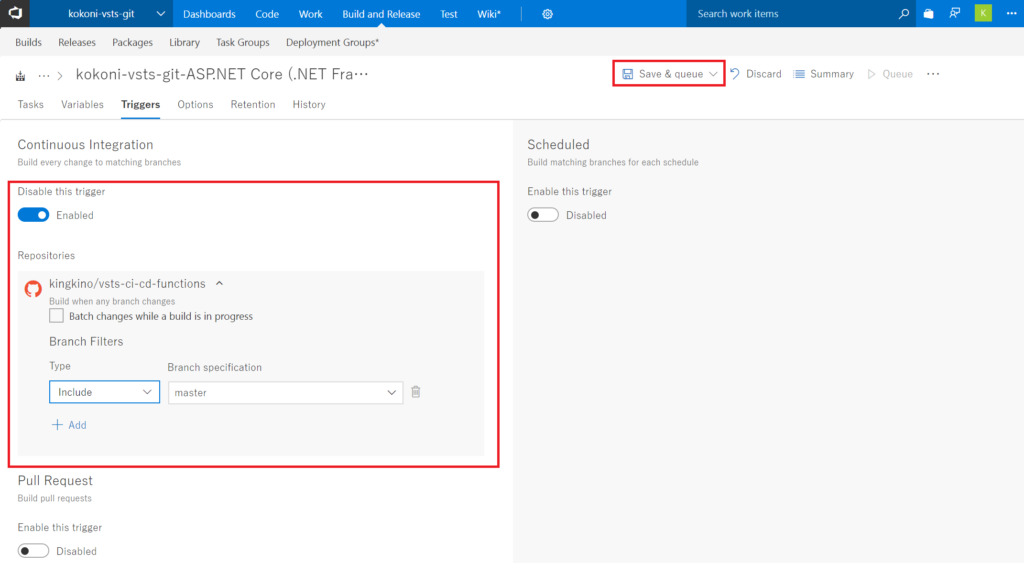The height and width of the screenshot is (563, 1024).
Task: Delete the master branch filter with trash icon
Action: coord(416,392)
